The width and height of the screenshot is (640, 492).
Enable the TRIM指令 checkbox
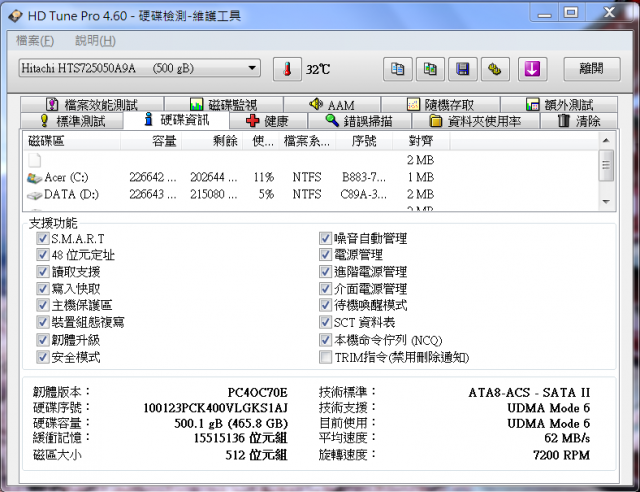pos(325,357)
